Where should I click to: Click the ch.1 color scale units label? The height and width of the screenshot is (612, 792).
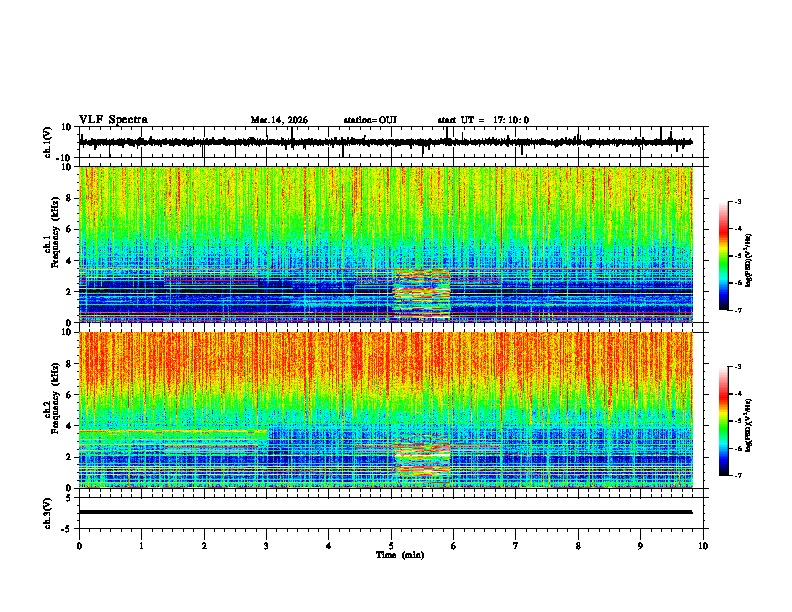(749, 260)
